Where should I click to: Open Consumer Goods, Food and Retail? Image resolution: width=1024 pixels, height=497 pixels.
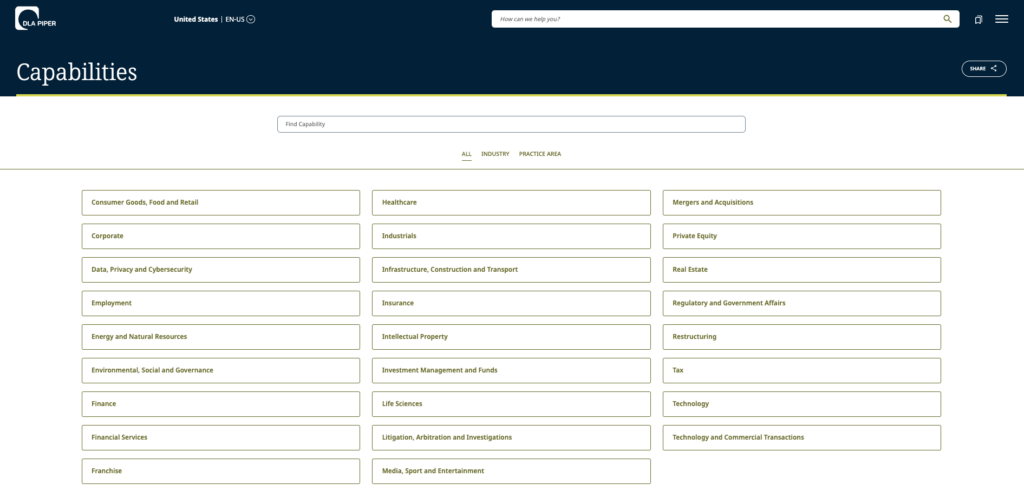[x=220, y=203]
